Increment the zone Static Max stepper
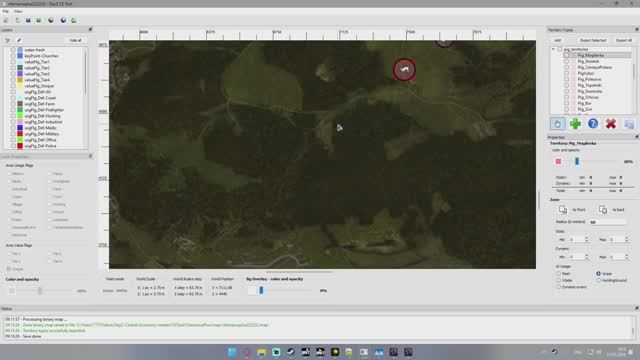640x360 pixels. (627, 238)
